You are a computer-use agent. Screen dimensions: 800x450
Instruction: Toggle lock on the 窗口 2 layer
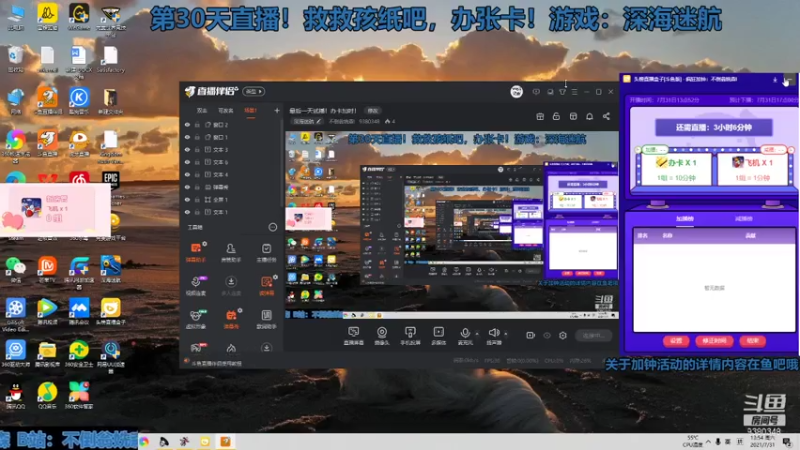[x=197, y=124]
